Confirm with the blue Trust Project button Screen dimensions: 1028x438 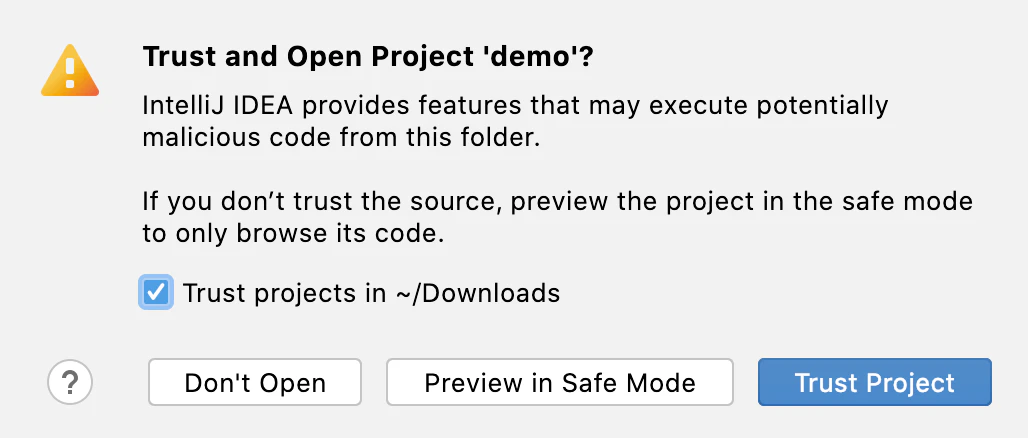tap(875, 382)
